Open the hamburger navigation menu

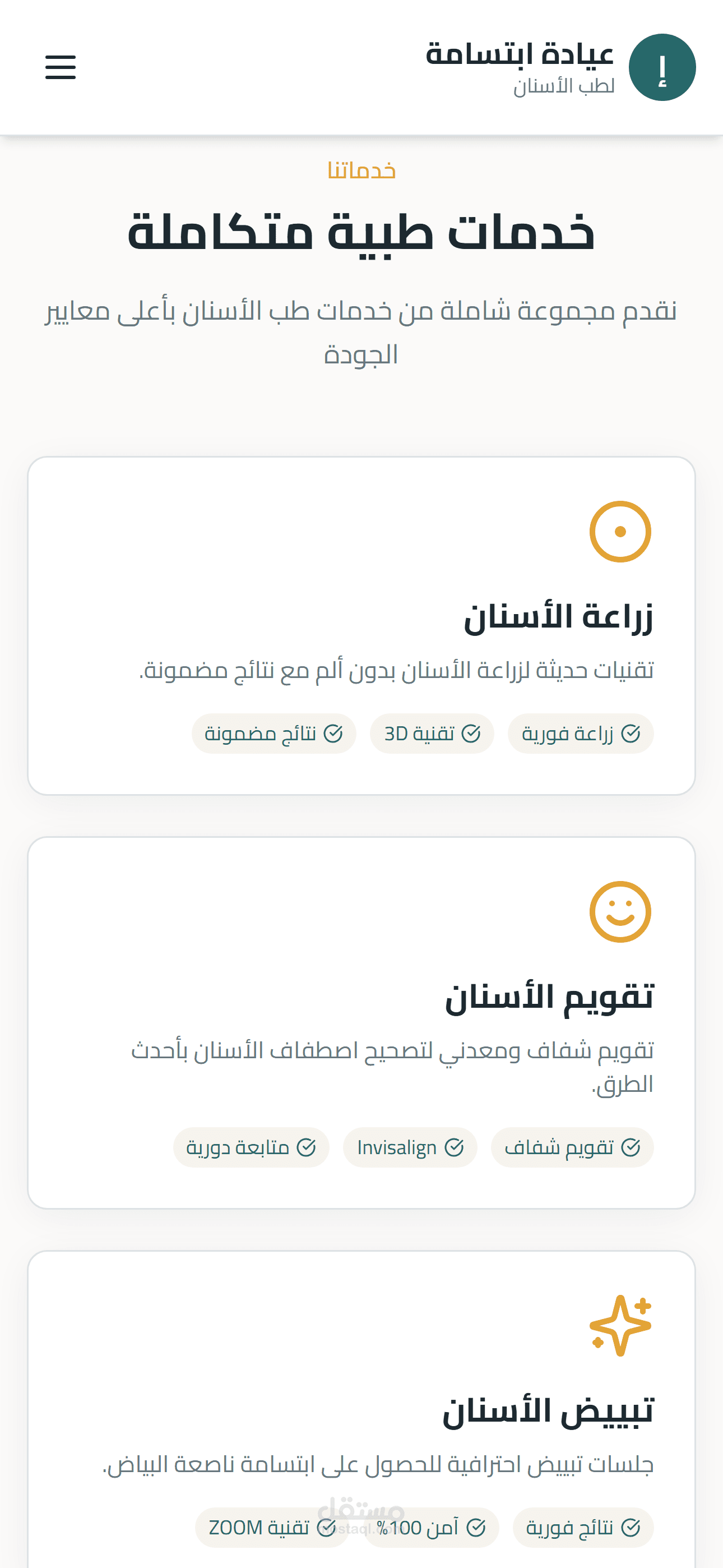61,67
